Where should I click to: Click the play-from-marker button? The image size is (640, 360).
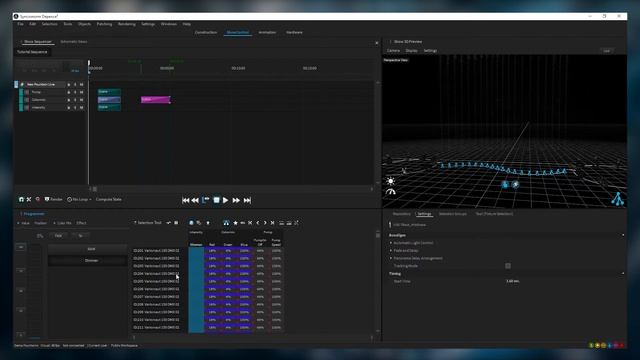pos(206,200)
